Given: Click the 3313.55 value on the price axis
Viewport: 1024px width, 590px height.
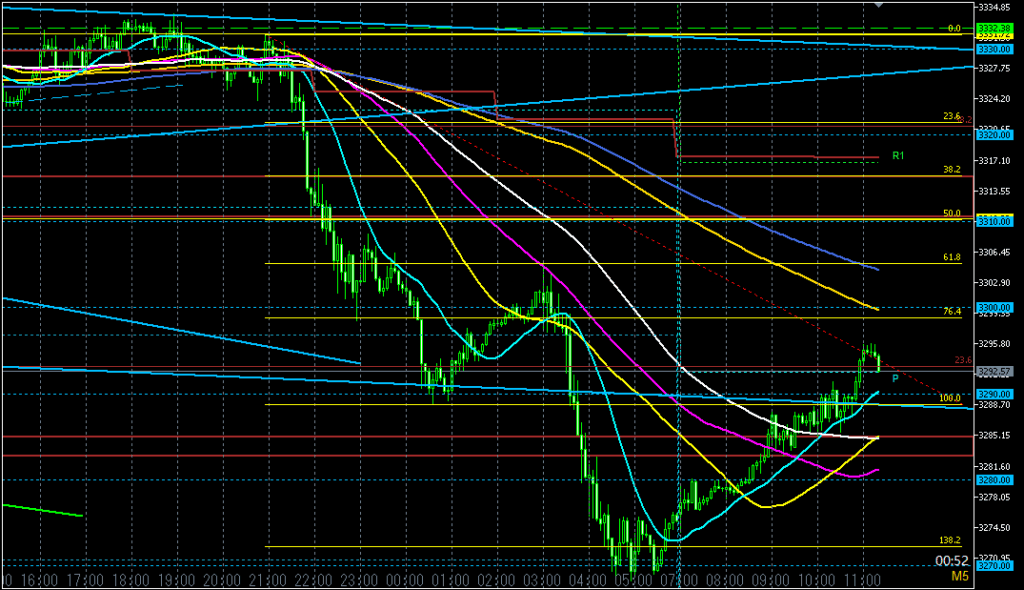Looking at the screenshot, I should click(x=994, y=191).
